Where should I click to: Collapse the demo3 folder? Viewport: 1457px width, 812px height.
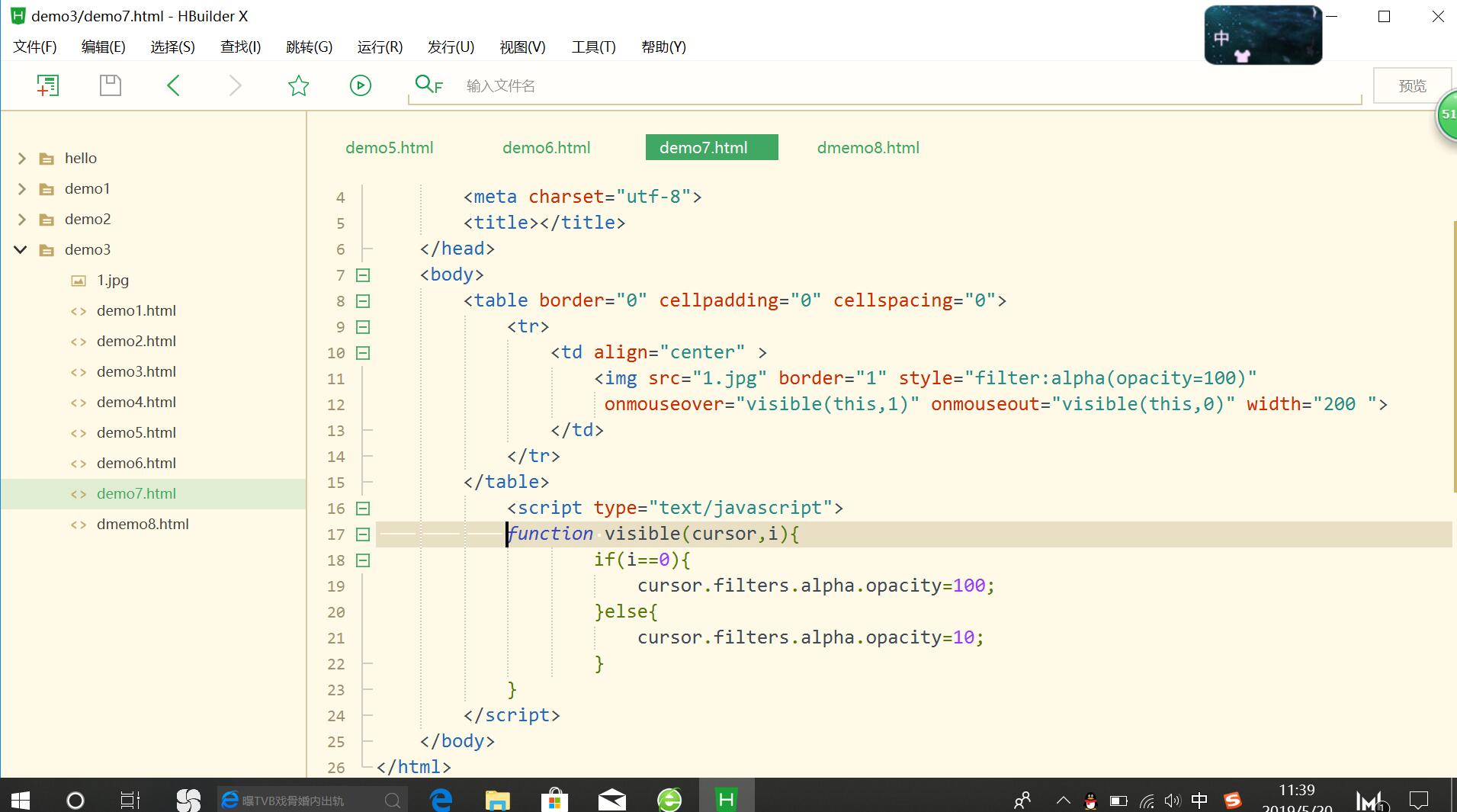(x=21, y=250)
